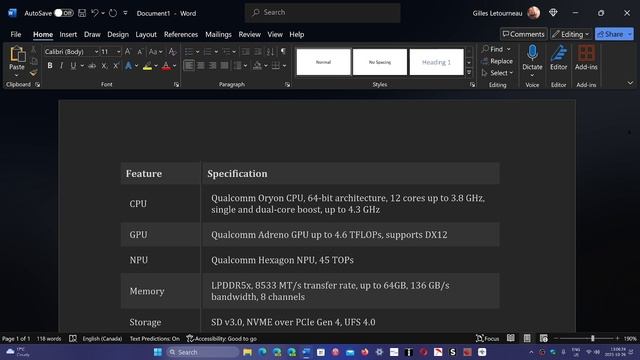Viewport: 640px width, 360px height.
Task: Switch to Print Layout view
Action: pyautogui.click(x=527, y=338)
